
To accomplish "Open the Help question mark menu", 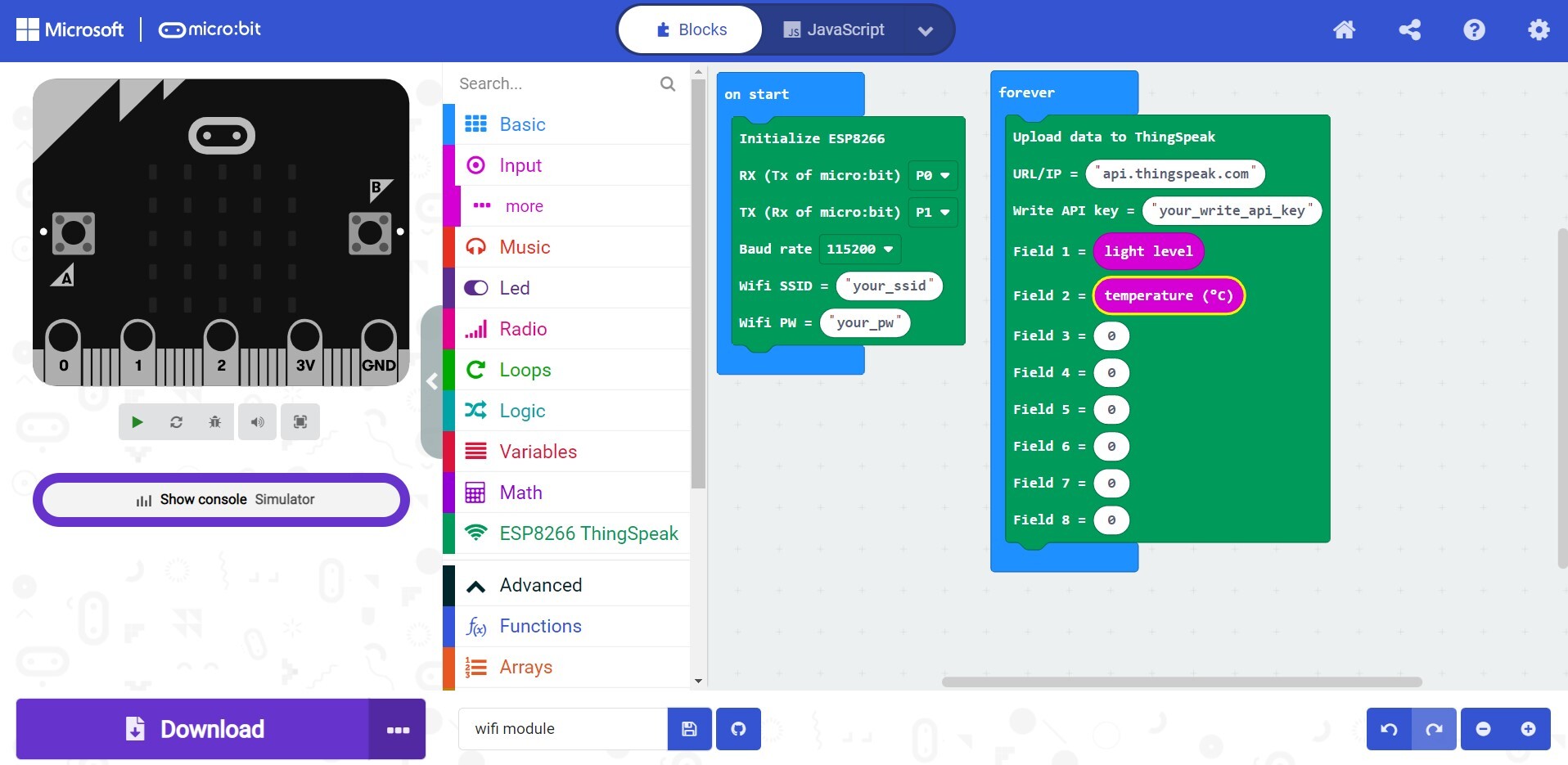I will (1474, 30).
